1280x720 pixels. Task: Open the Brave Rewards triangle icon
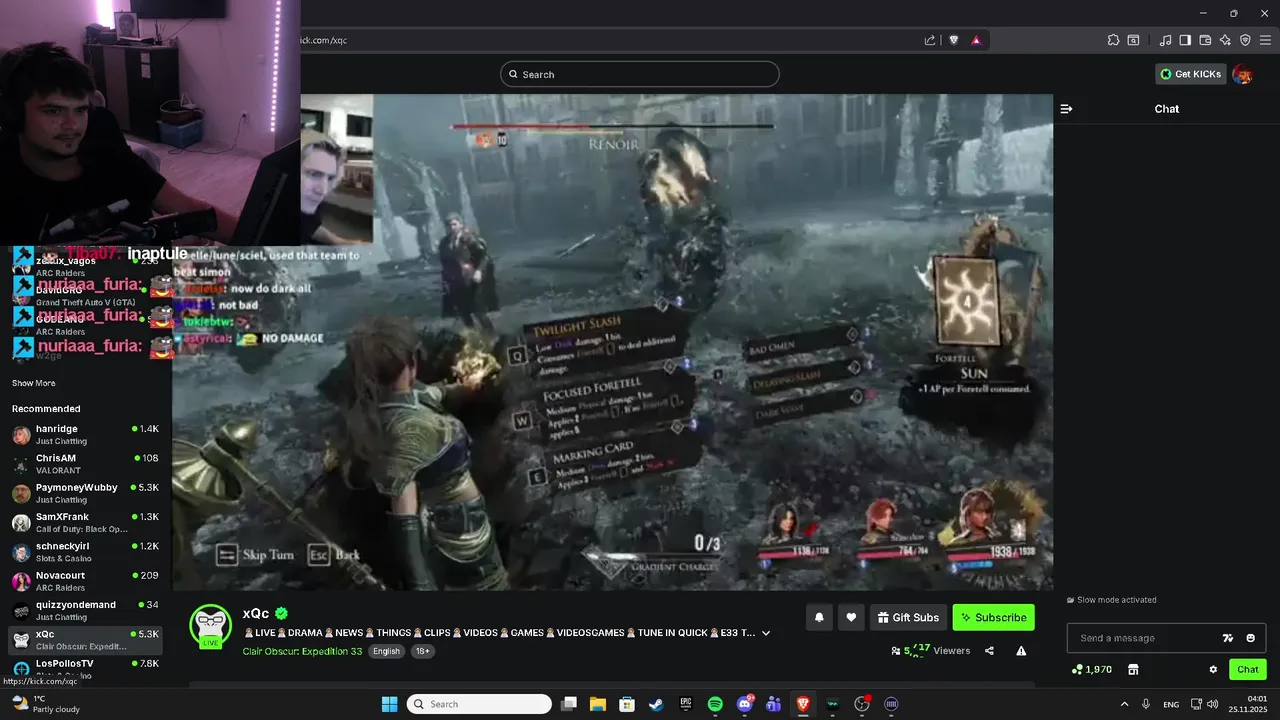[x=976, y=40]
